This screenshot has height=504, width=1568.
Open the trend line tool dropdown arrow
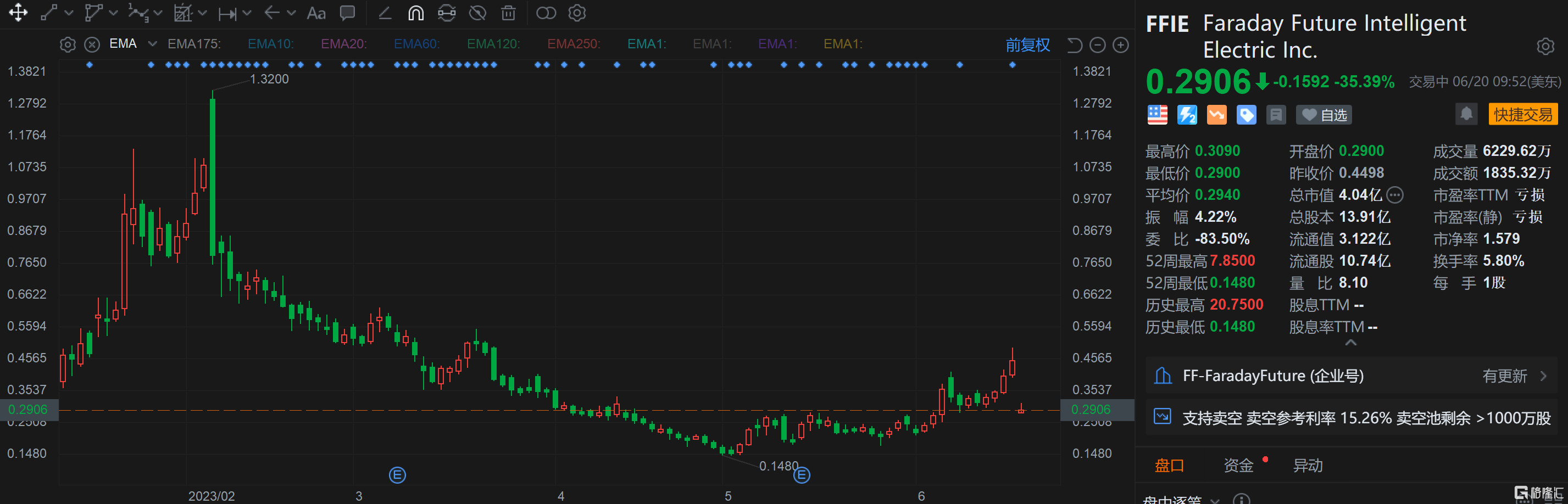[x=69, y=13]
